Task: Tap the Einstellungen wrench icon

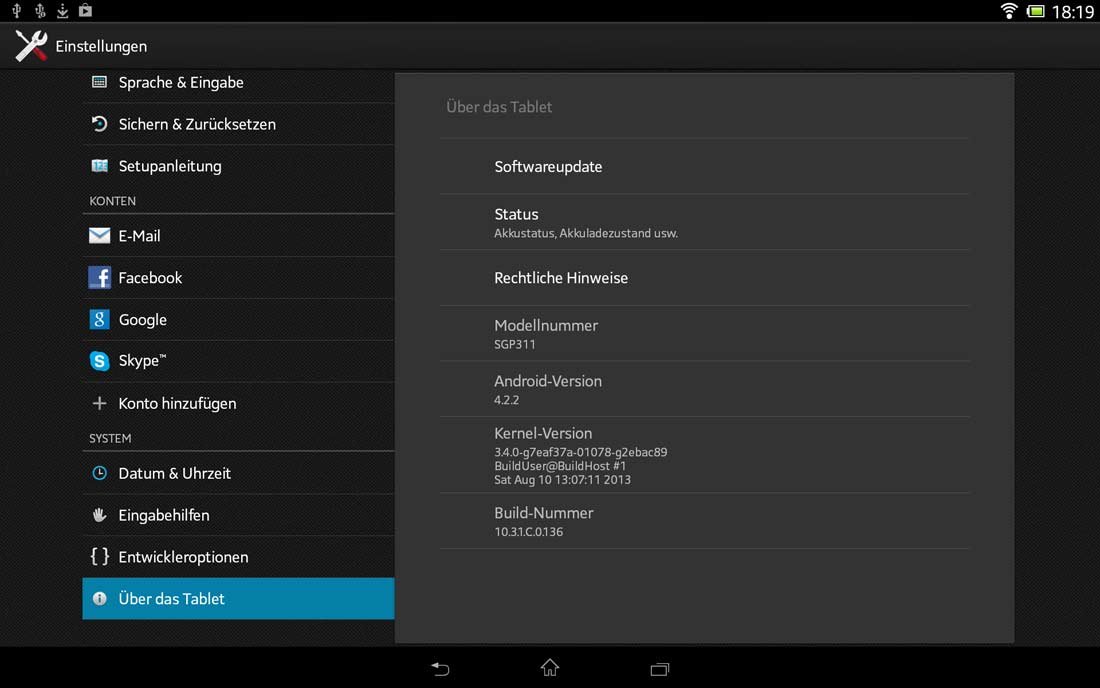Action: click(31, 46)
